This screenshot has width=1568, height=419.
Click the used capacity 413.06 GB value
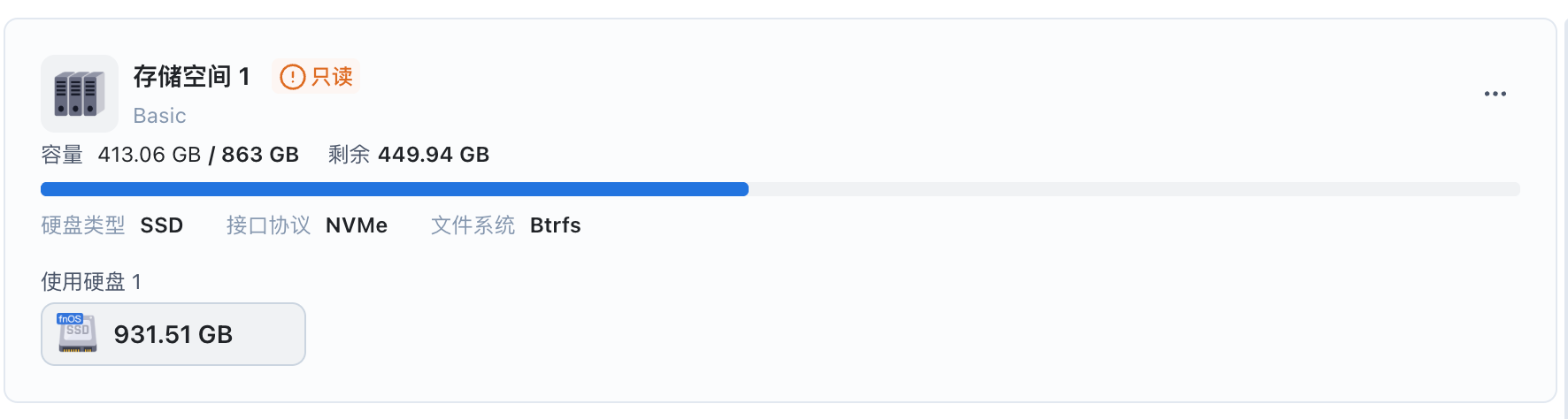click(x=149, y=155)
